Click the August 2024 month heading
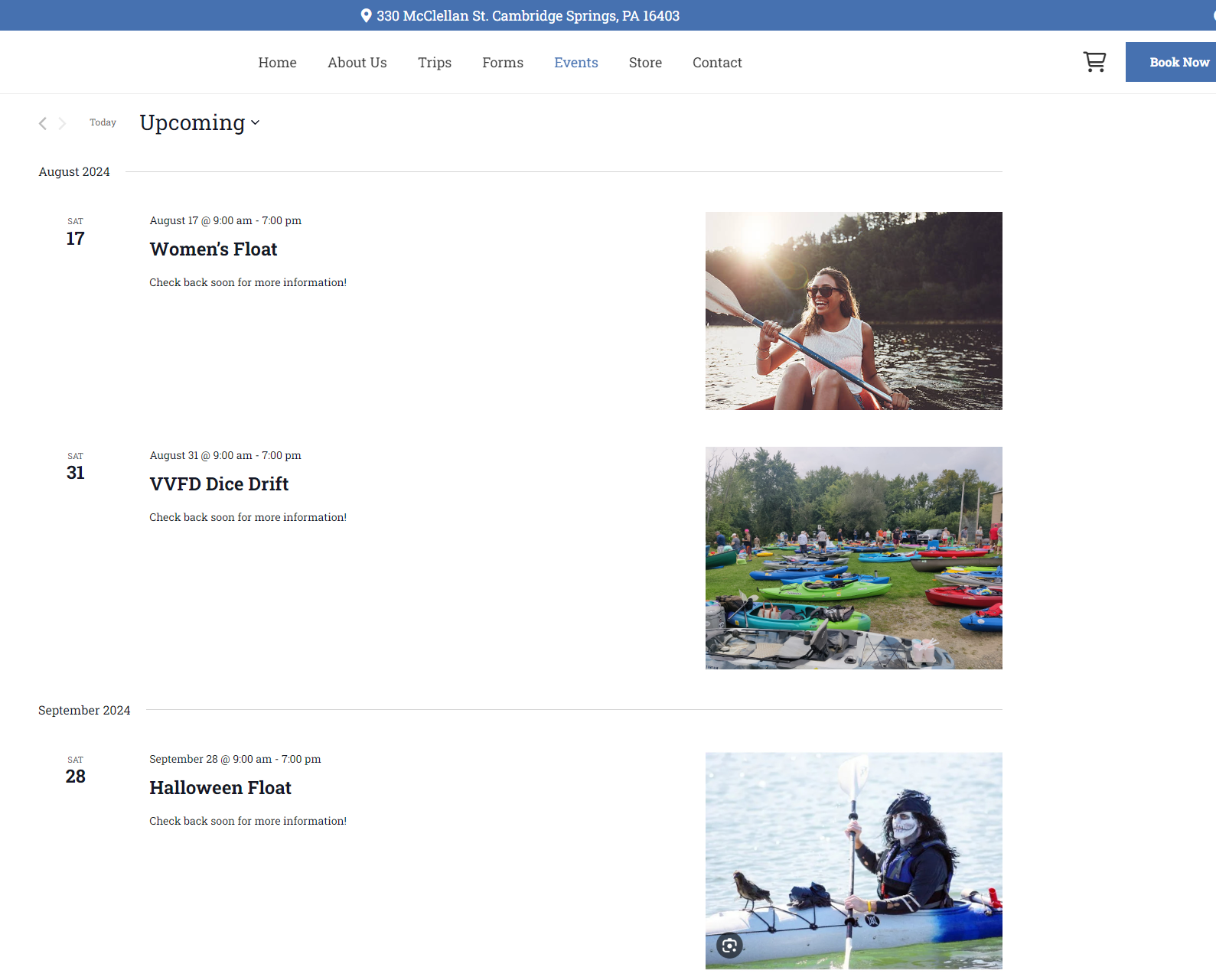 click(x=74, y=172)
